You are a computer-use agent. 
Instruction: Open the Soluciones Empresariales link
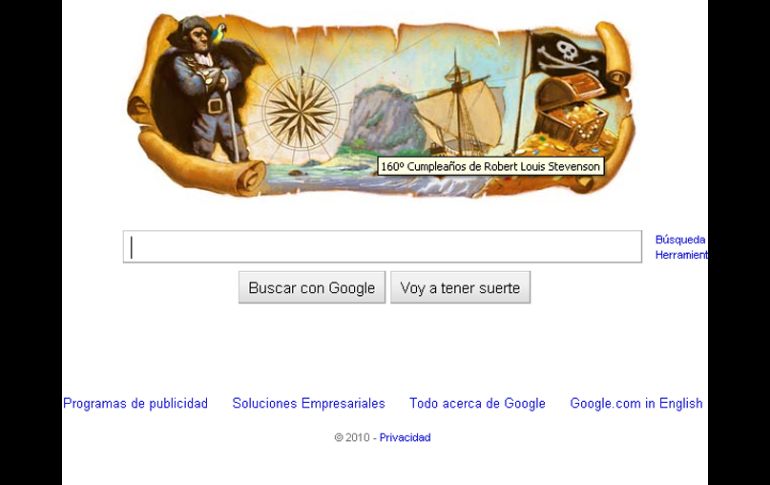308,404
